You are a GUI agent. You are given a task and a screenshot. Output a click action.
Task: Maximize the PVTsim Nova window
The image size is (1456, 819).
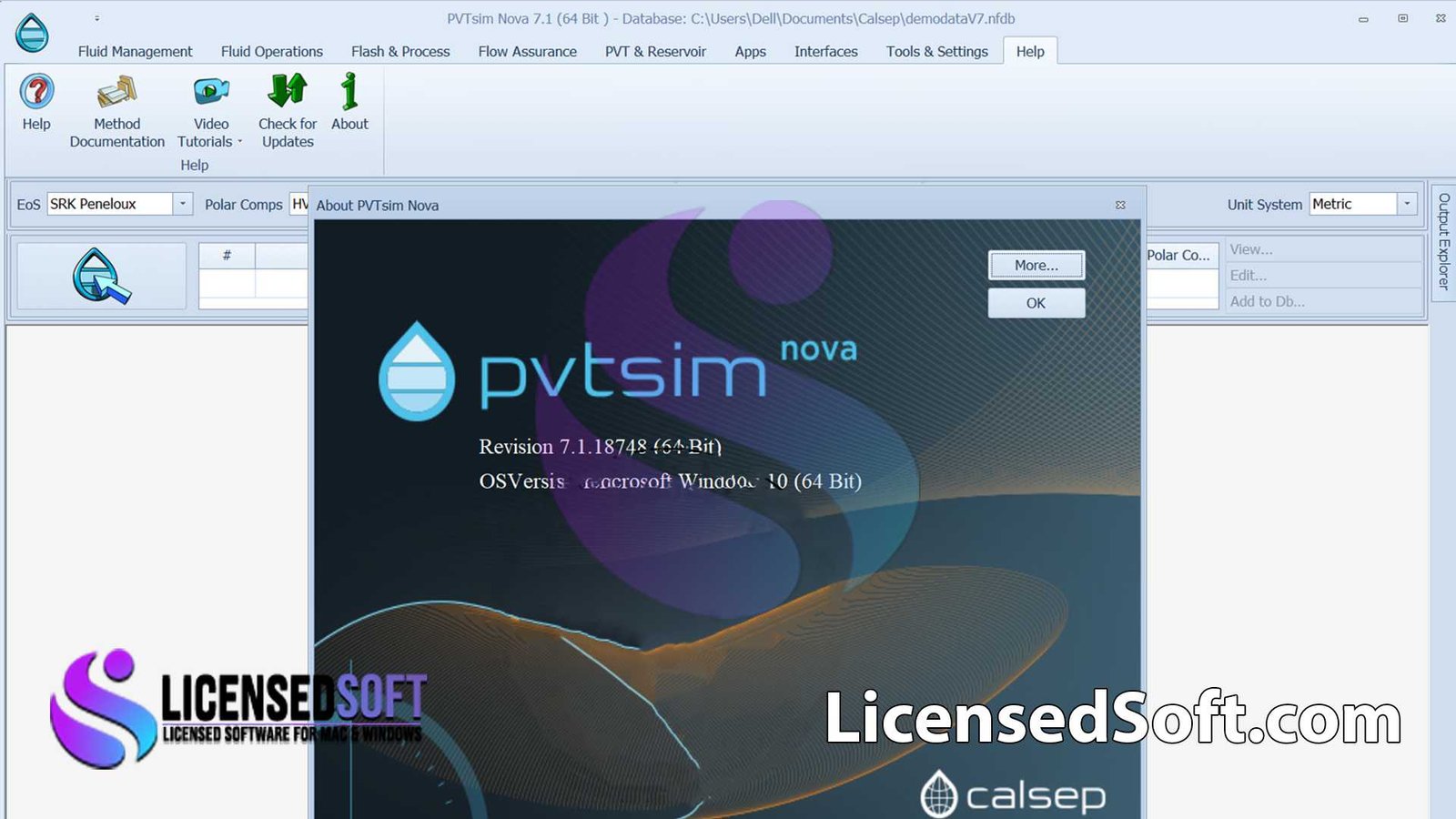[1402, 18]
